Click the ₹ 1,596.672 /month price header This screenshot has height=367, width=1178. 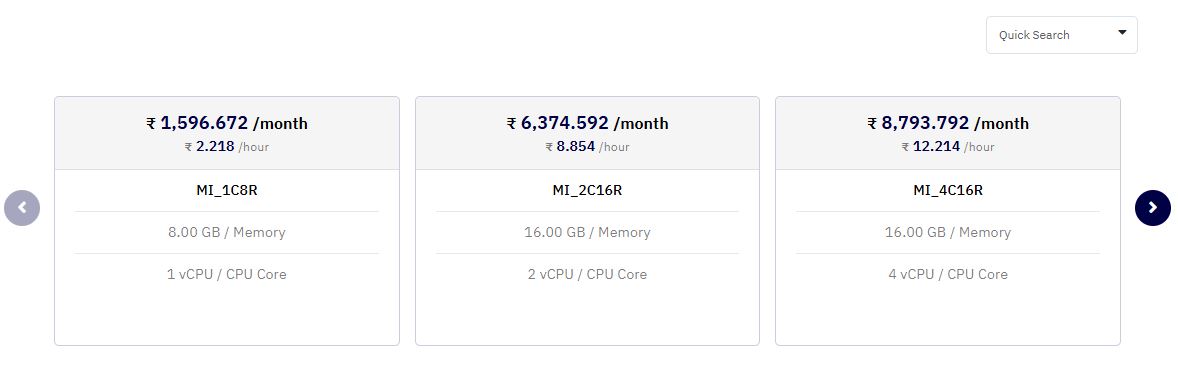(x=227, y=123)
